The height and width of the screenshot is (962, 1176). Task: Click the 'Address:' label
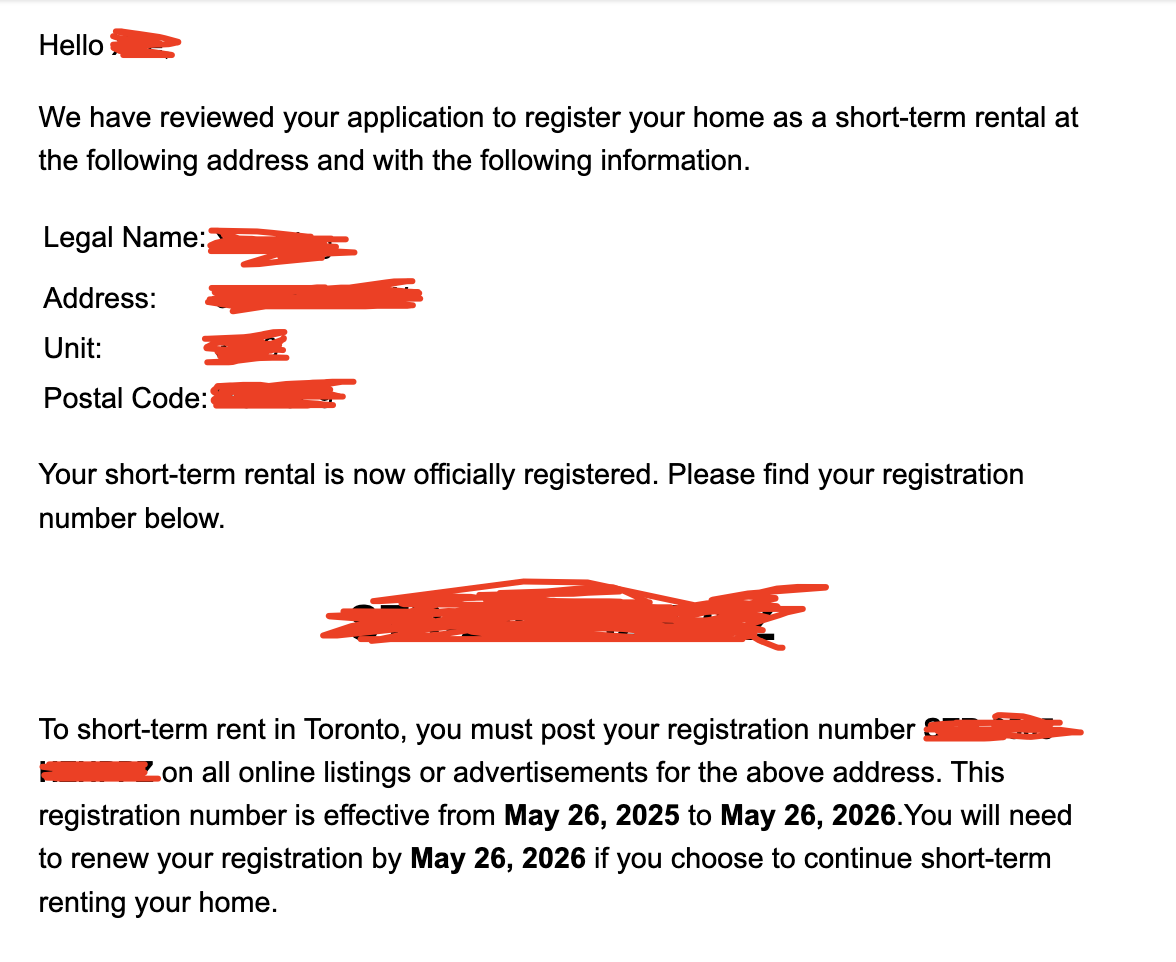click(x=100, y=298)
